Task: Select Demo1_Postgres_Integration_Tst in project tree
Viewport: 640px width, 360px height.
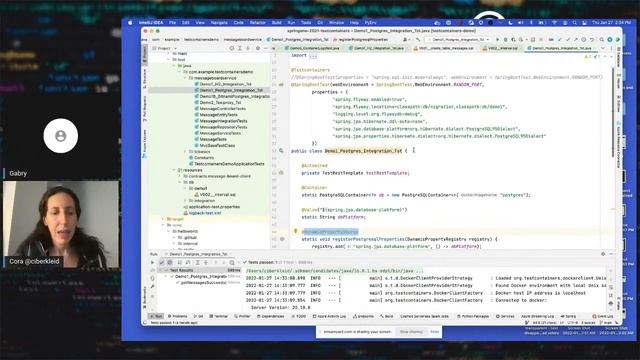Action: pos(231,90)
